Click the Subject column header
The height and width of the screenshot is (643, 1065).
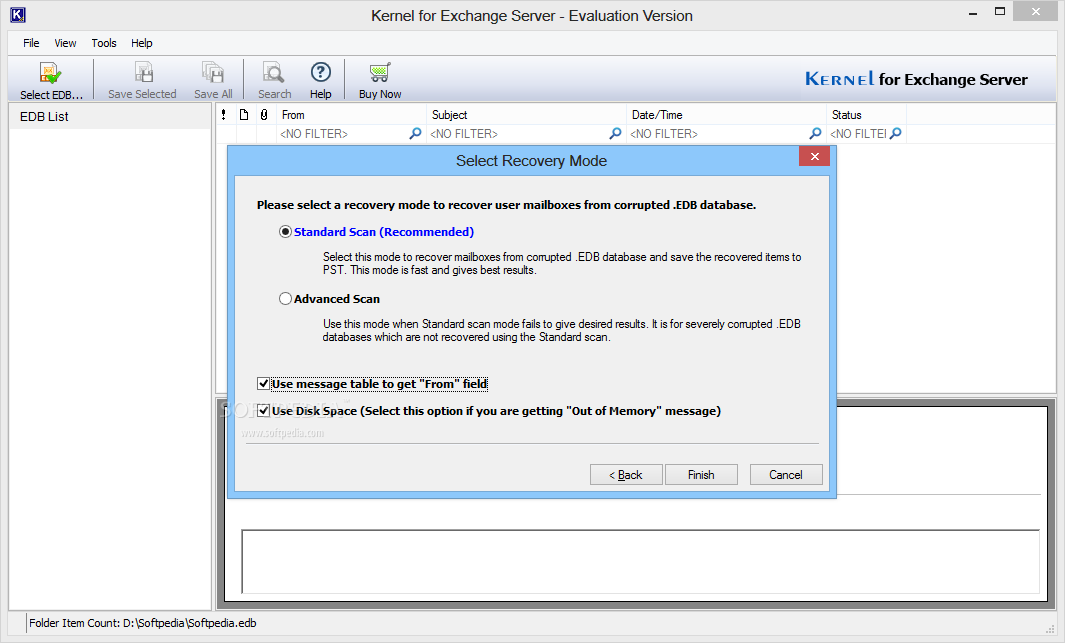[526, 115]
